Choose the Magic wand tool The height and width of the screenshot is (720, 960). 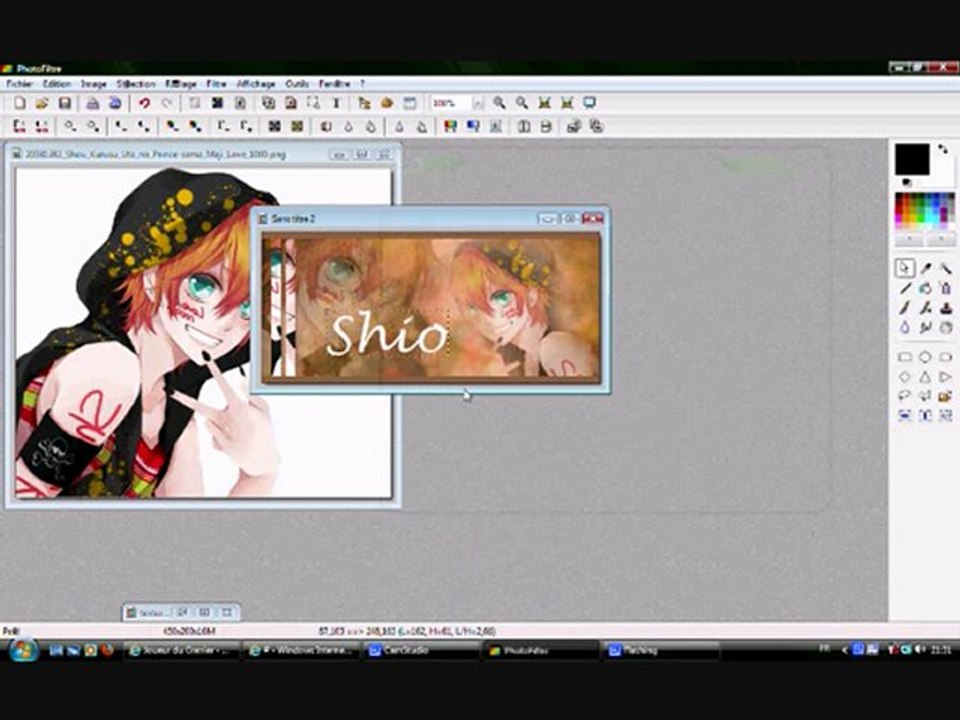(x=946, y=268)
